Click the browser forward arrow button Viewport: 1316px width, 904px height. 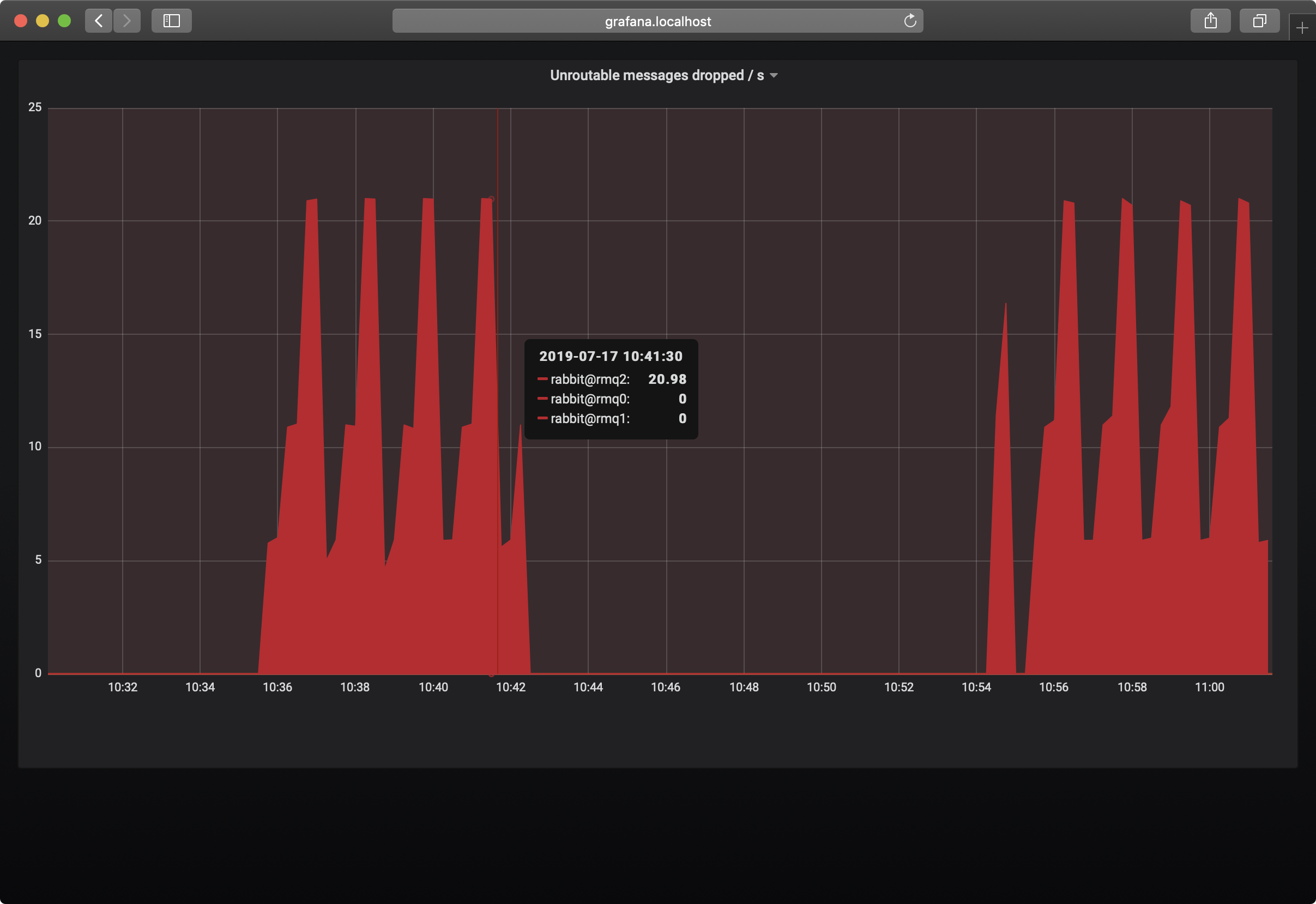point(127,21)
